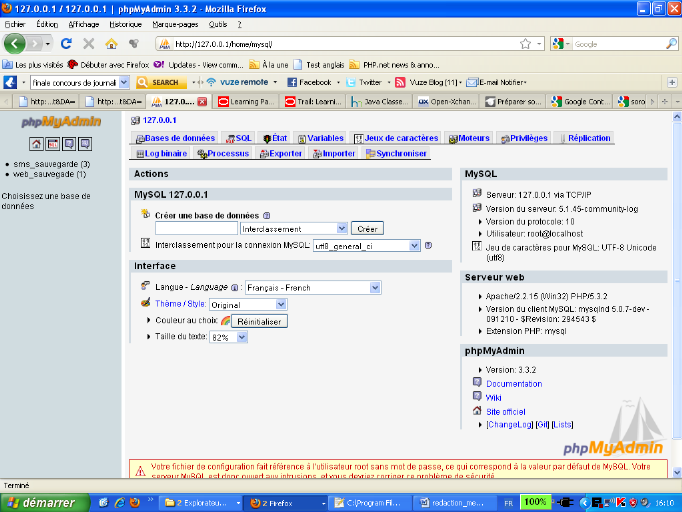682x512 pixels.
Task: Open the Synchroniser tab
Action: (x=396, y=153)
